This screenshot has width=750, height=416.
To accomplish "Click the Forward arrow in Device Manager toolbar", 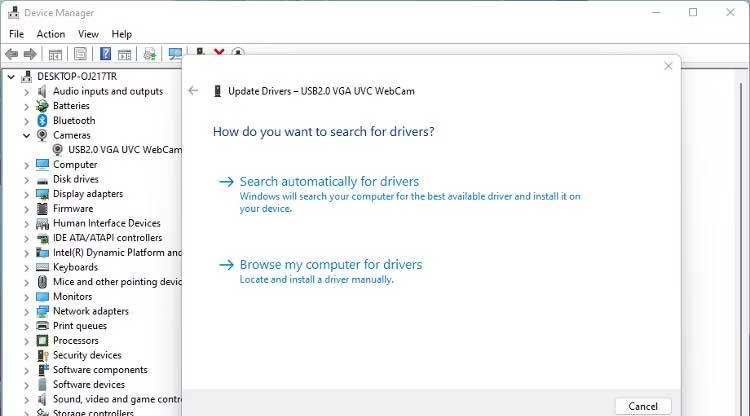I will point(30,54).
